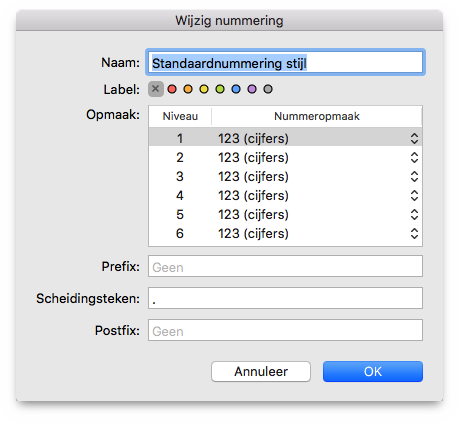The image size is (459, 423).
Task: Open number format dropdown for level 6
Action: coord(414,233)
